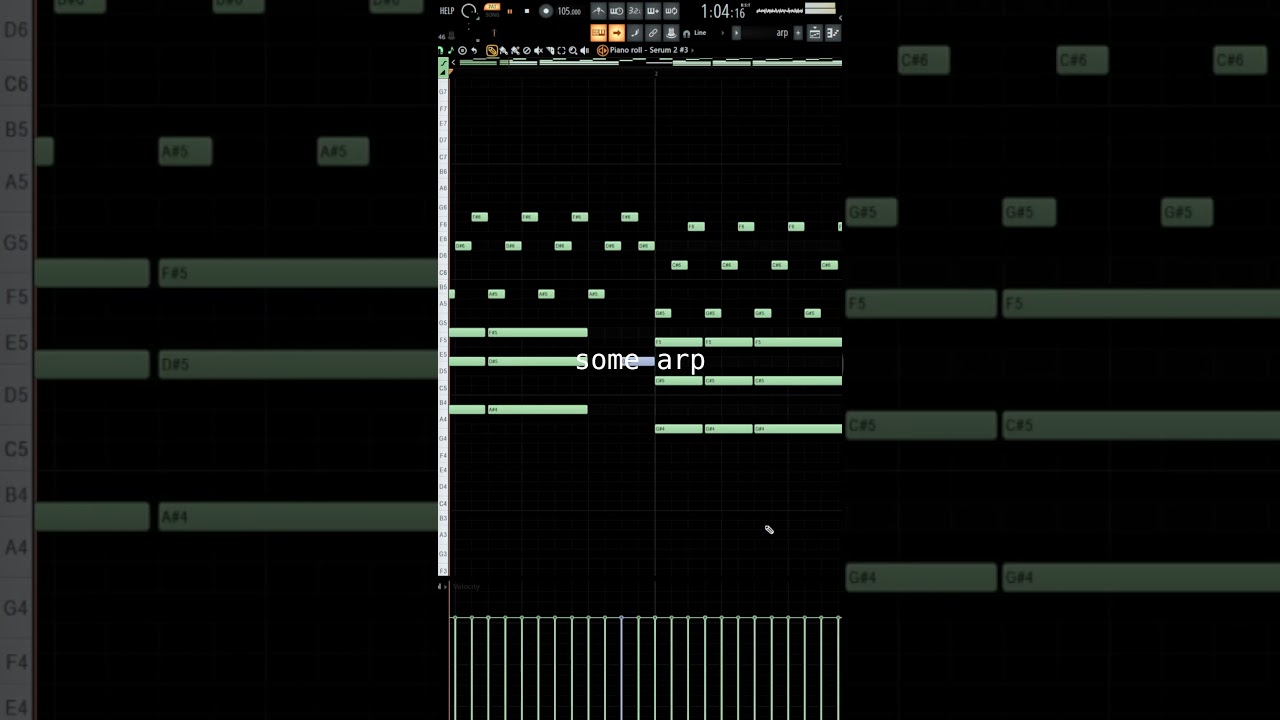Click the first velocity bar in velocity lane
Image resolution: width=1280 pixels, height=720 pixels.
pos(455,667)
